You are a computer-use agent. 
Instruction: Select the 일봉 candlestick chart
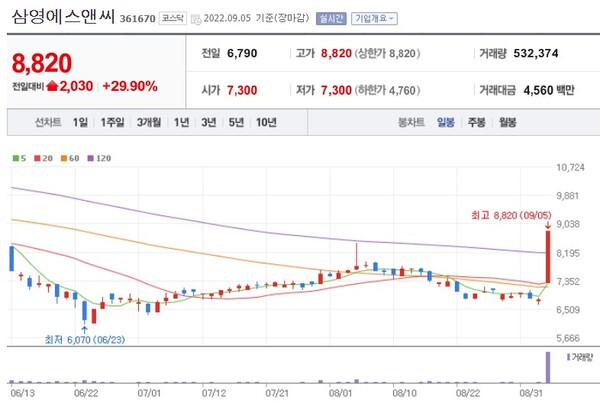pyautogui.click(x=446, y=122)
